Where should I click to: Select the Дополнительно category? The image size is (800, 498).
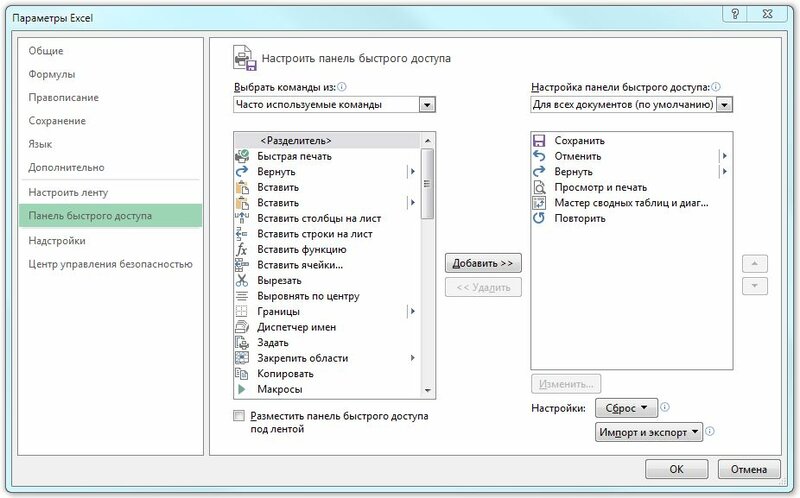[66, 167]
